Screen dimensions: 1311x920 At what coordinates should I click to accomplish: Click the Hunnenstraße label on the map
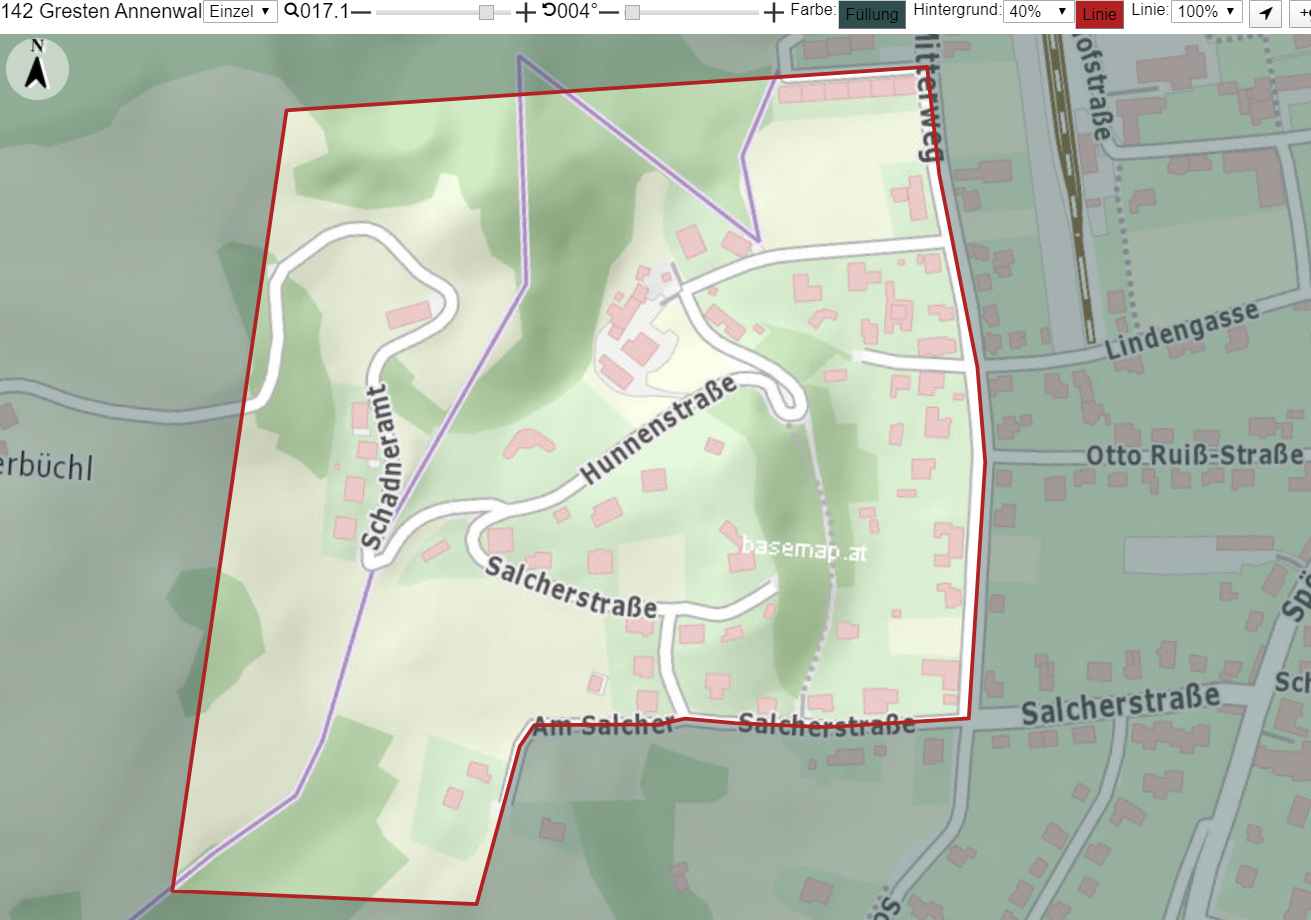point(659,428)
